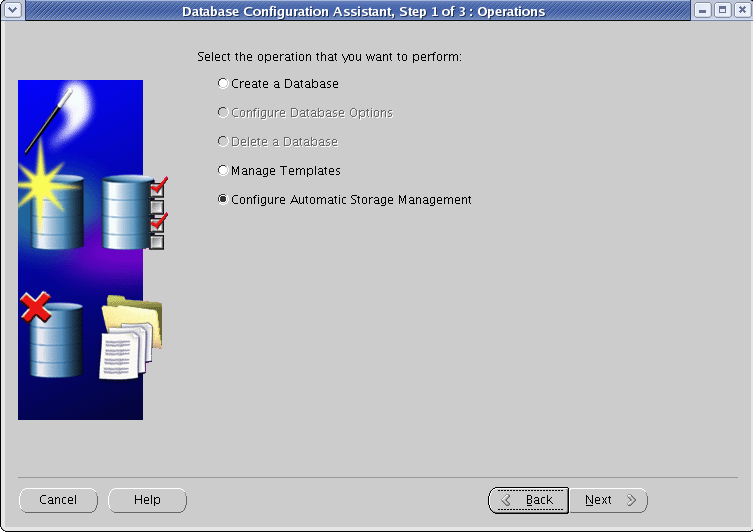Screen dimensions: 753x532
Task: Open the window menu at title bar left
Action: [x=12, y=11]
